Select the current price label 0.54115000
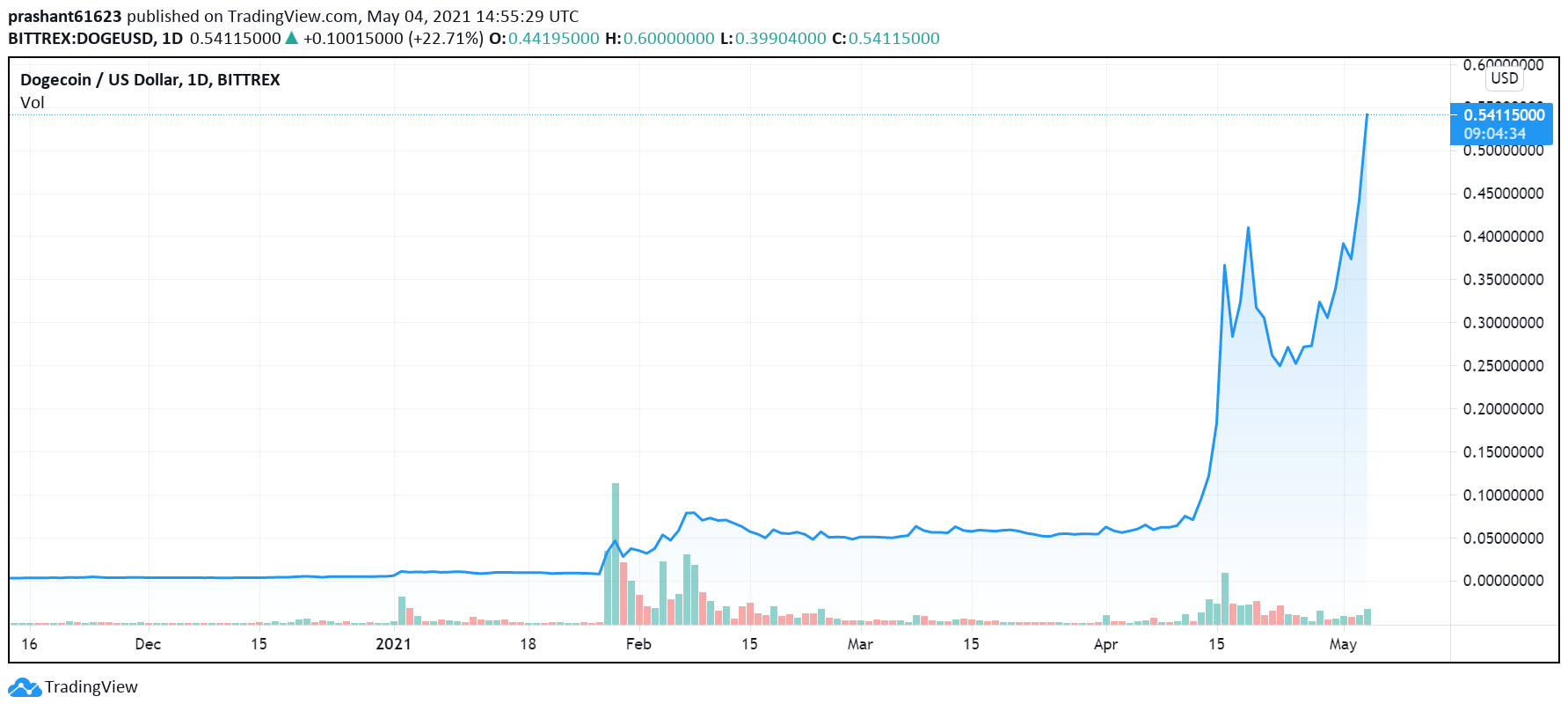Screen dimensions: 1568x711 click(x=1504, y=115)
